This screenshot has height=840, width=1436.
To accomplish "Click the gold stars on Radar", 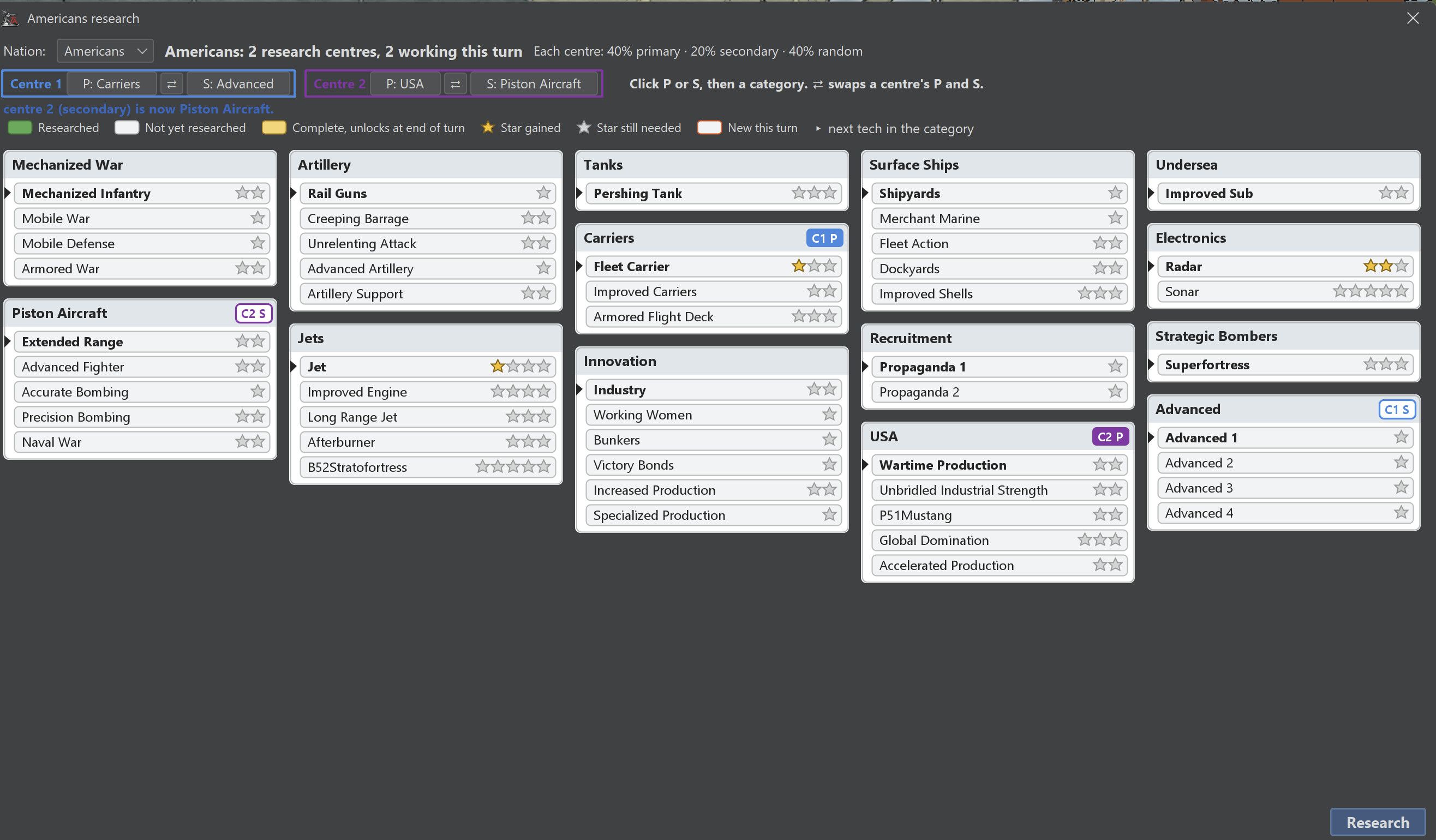I will point(1378,266).
